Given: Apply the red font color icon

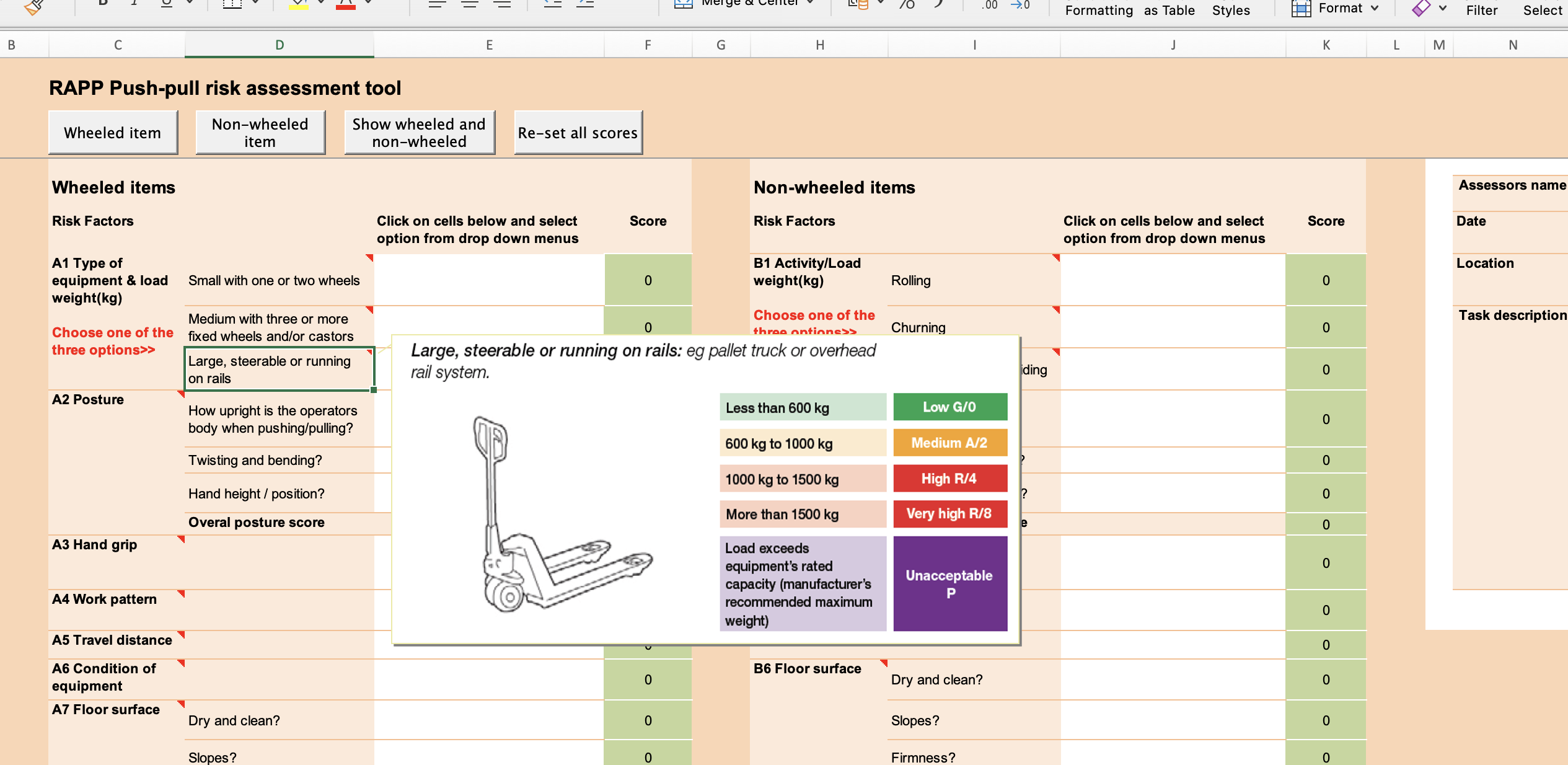Looking at the screenshot, I should tap(345, 4).
